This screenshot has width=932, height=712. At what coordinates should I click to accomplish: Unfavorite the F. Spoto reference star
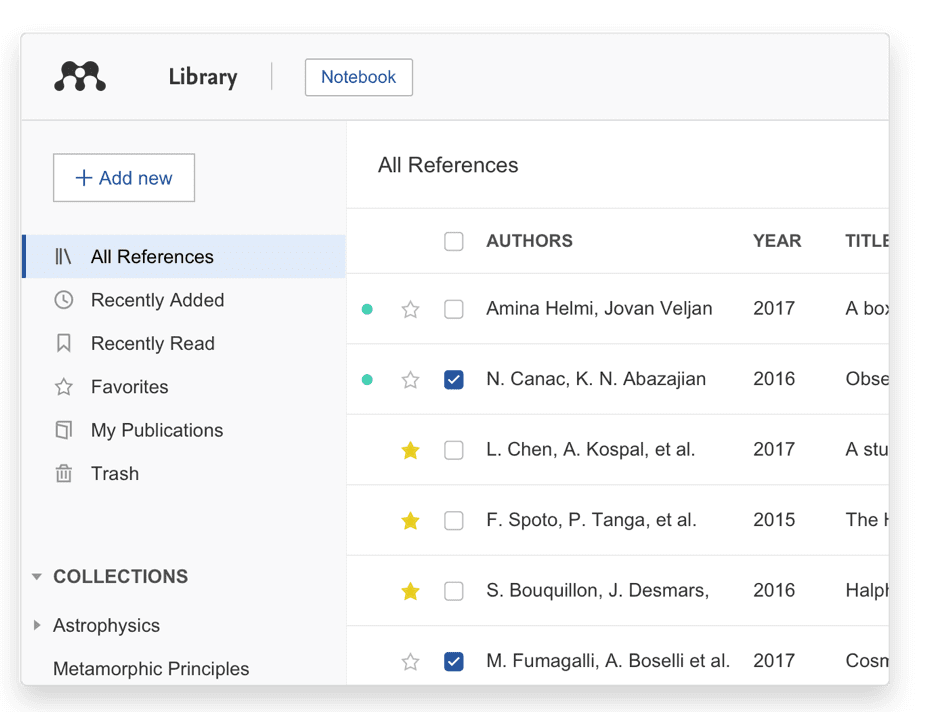[410, 521]
